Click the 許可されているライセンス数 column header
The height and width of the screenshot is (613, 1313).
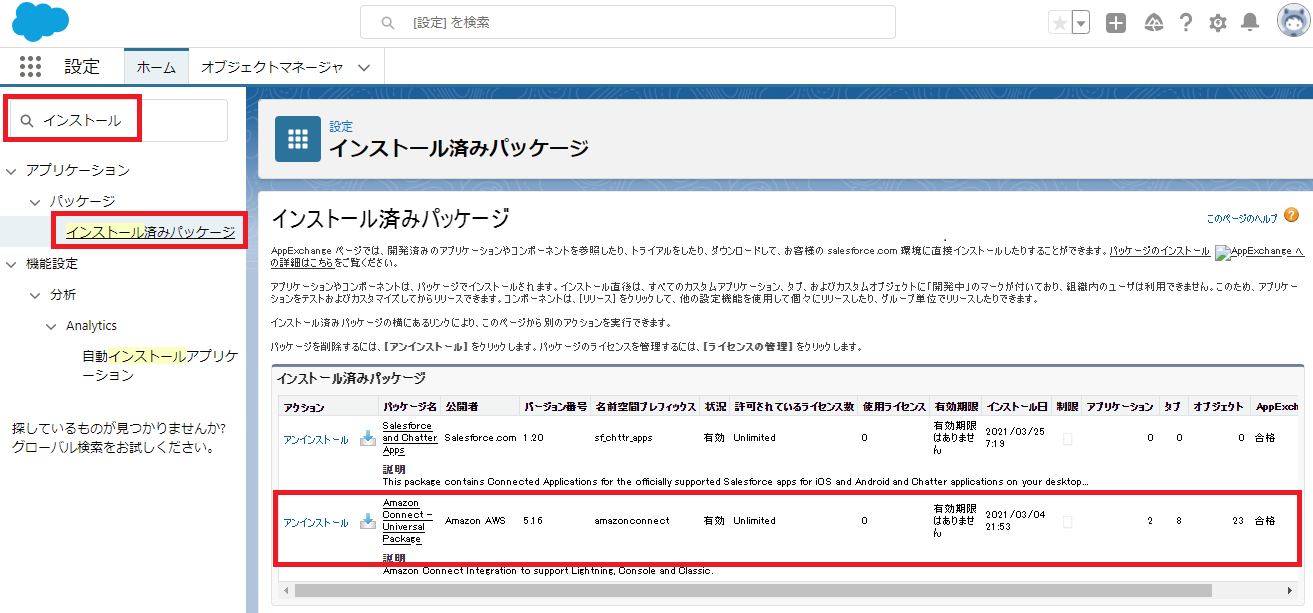[794, 407]
